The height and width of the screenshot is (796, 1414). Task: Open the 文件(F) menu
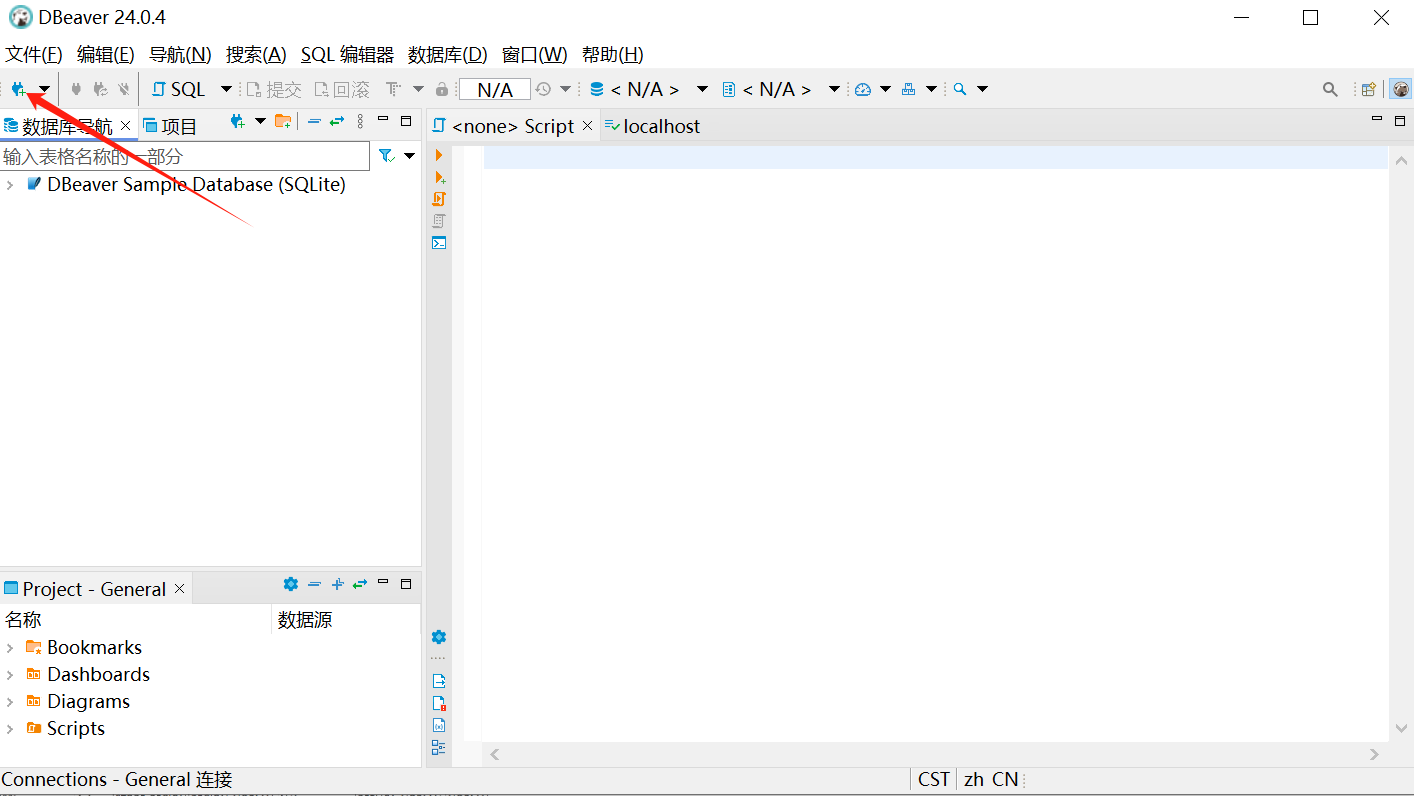pos(34,55)
